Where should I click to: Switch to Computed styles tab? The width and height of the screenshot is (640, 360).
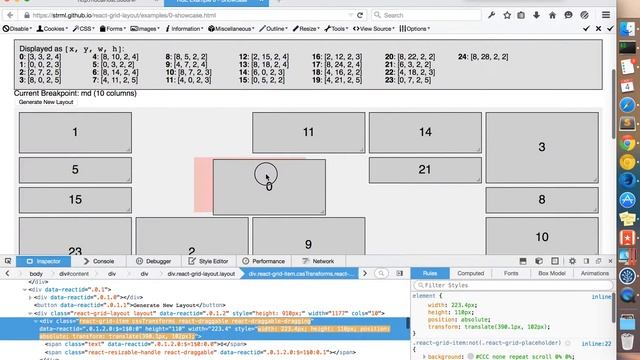pyautogui.click(x=470, y=273)
